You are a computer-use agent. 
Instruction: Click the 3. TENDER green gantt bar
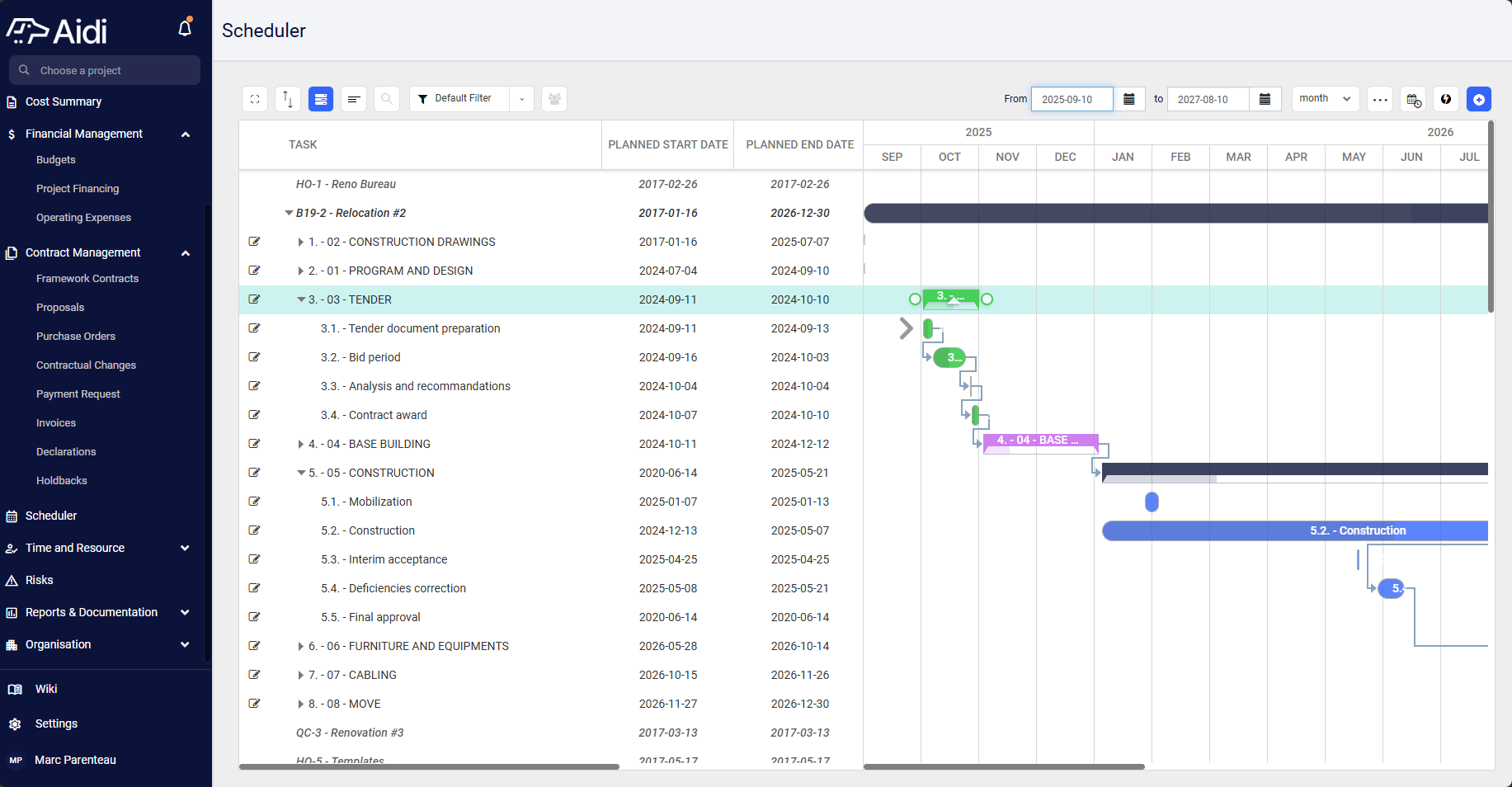coord(951,299)
